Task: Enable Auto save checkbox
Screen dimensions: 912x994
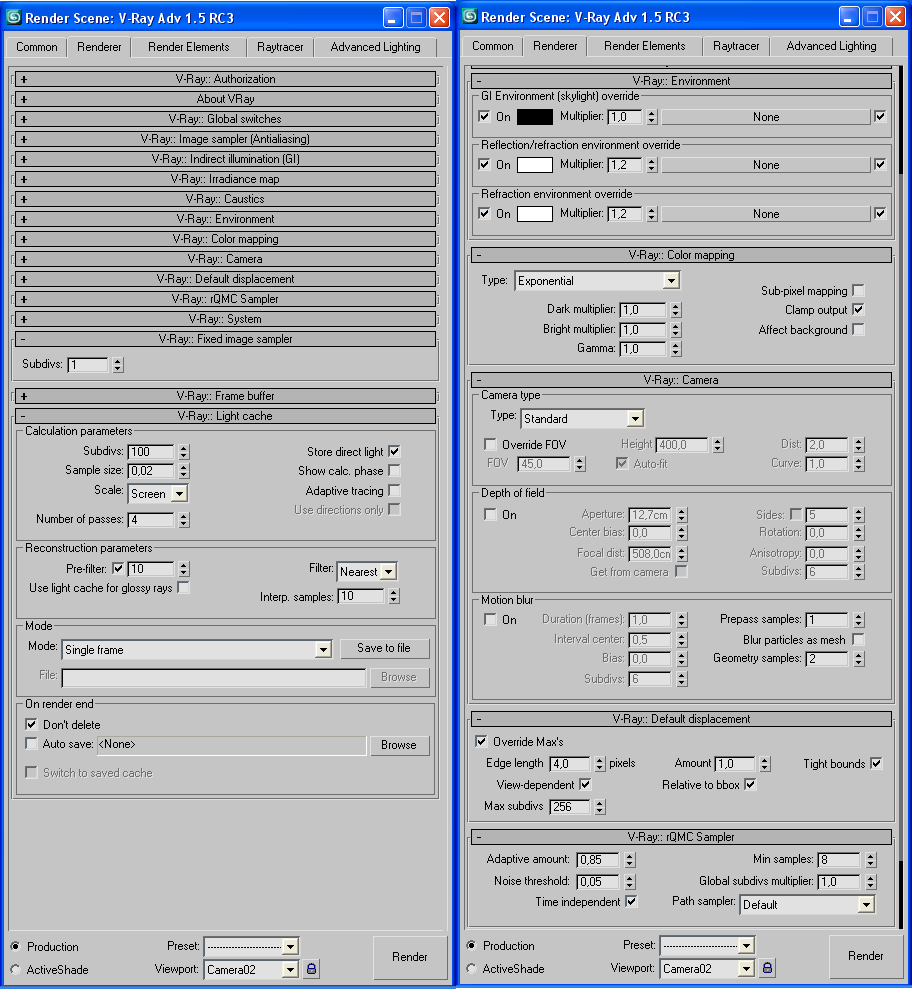Action: pos(31,743)
